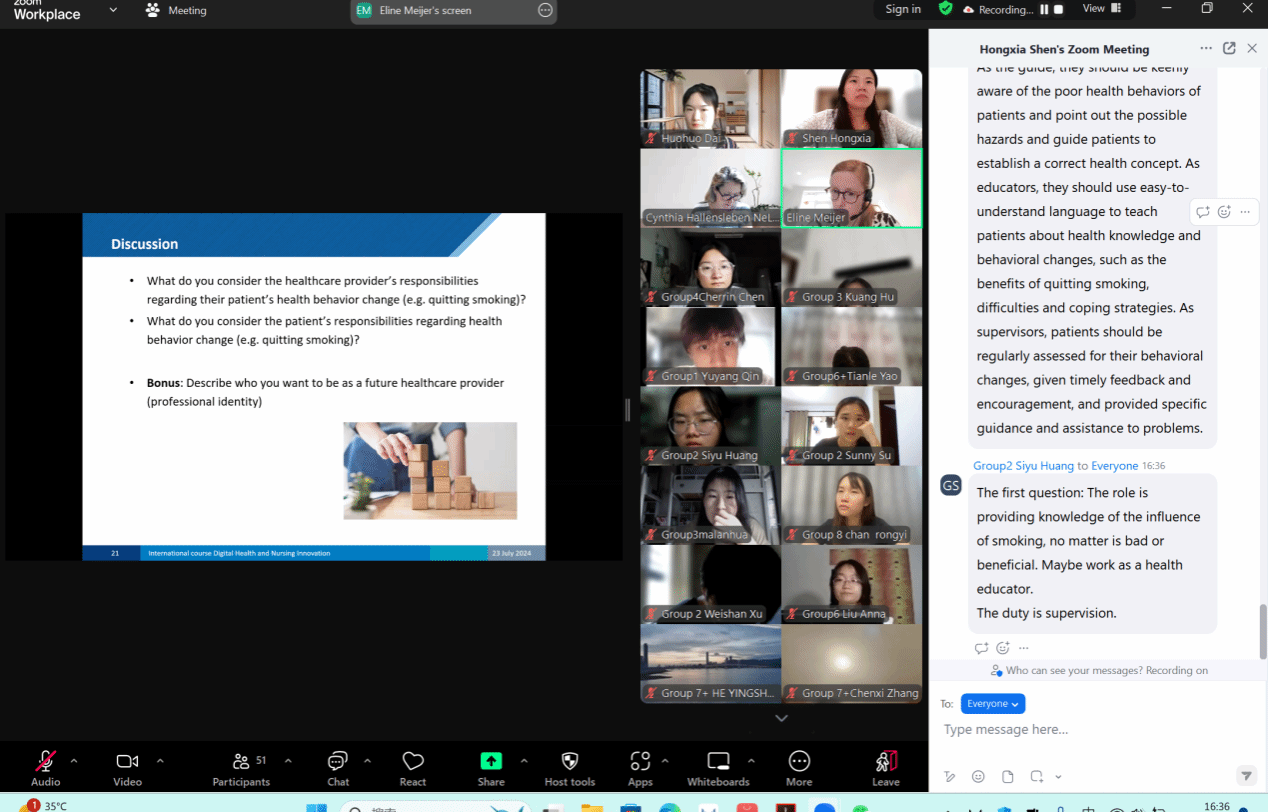Click the Sign in button
This screenshot has width=1268, height=812.
903,9
